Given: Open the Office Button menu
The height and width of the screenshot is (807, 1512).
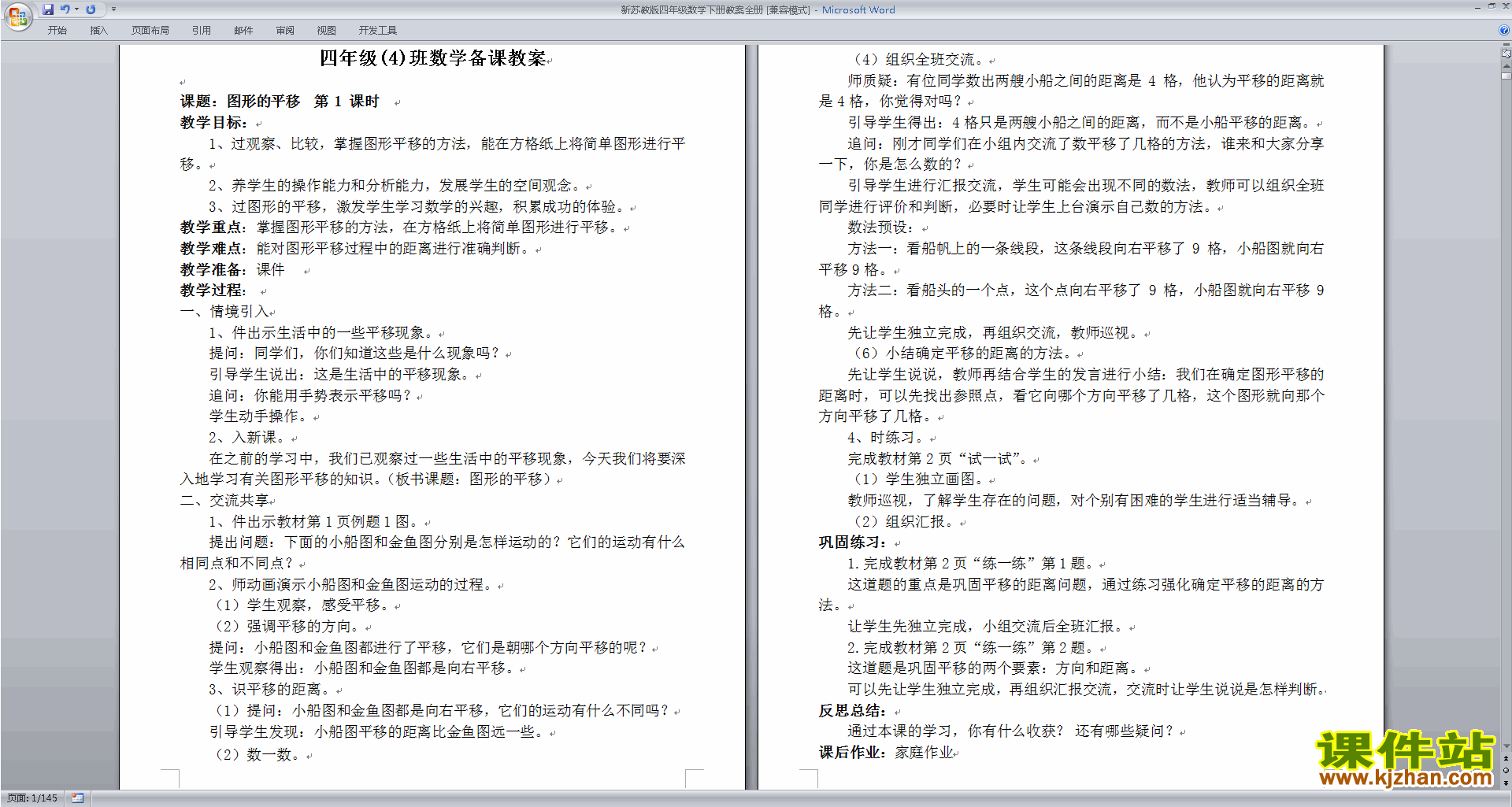Looking at the screenshot, I should coord(17,17).
